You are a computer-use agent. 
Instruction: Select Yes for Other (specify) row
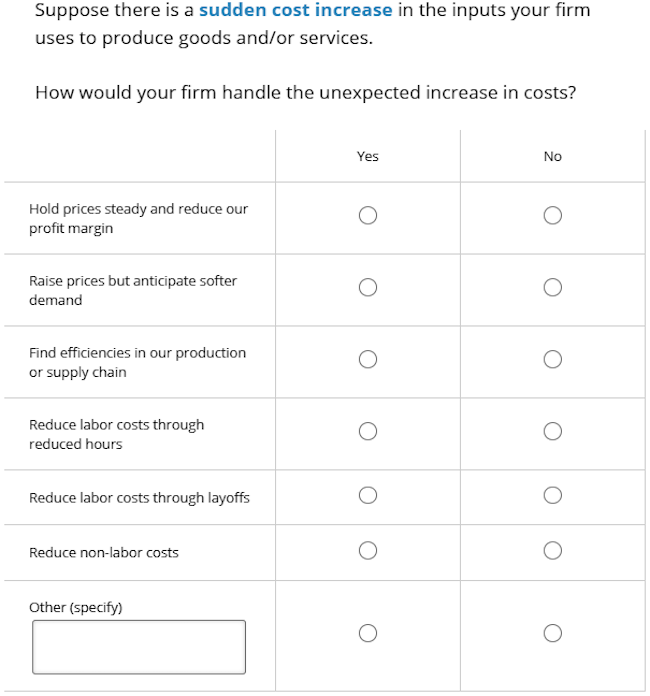click(368, 633)
